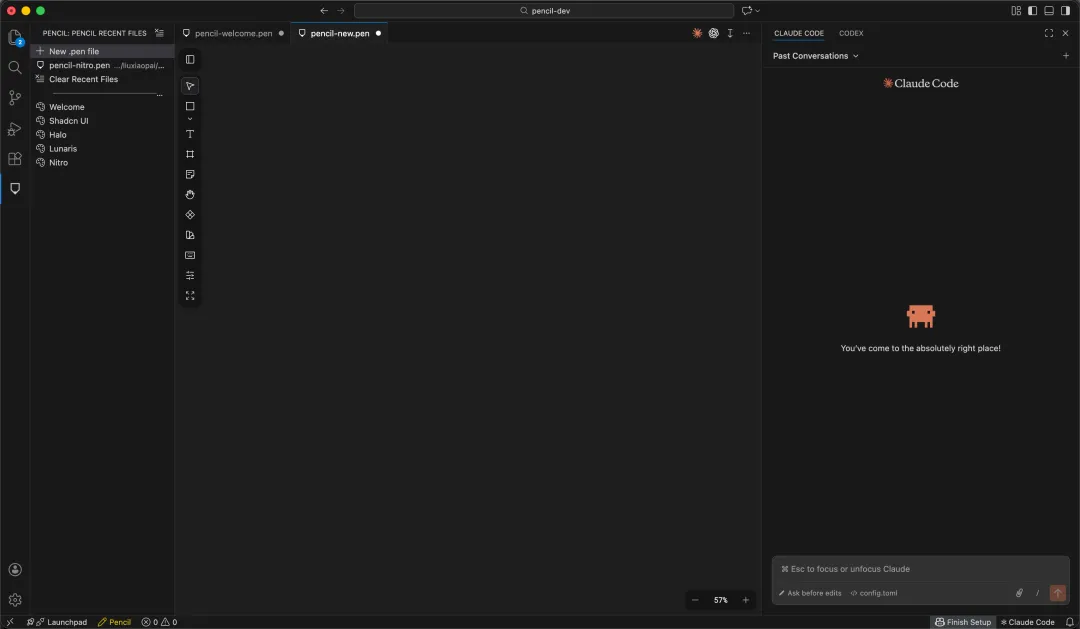The width and height of the screenshot is (1080, 629).
Task: Focus the Claude message input field
Action: coord(920,569)
